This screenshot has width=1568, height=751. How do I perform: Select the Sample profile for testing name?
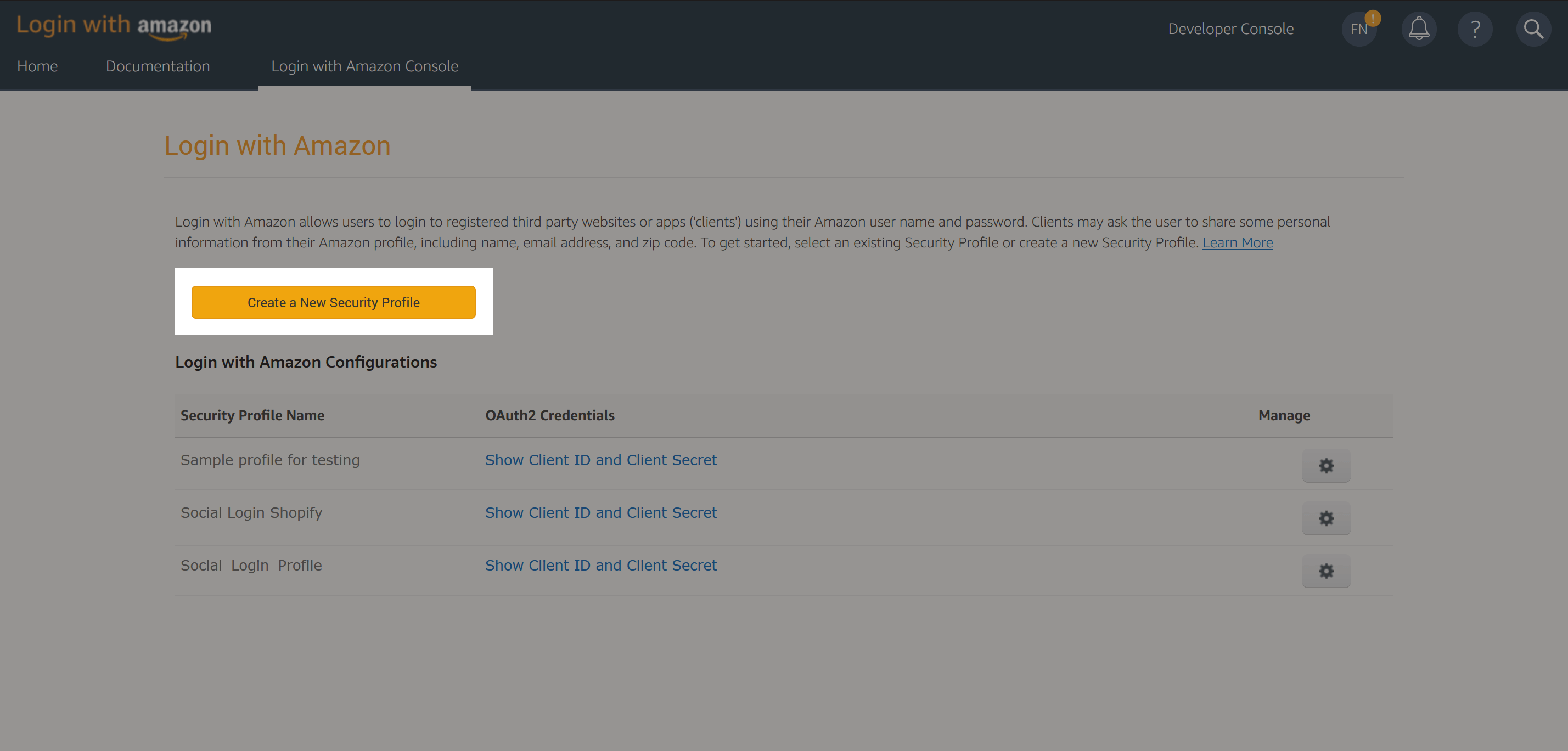pos(269,460)
